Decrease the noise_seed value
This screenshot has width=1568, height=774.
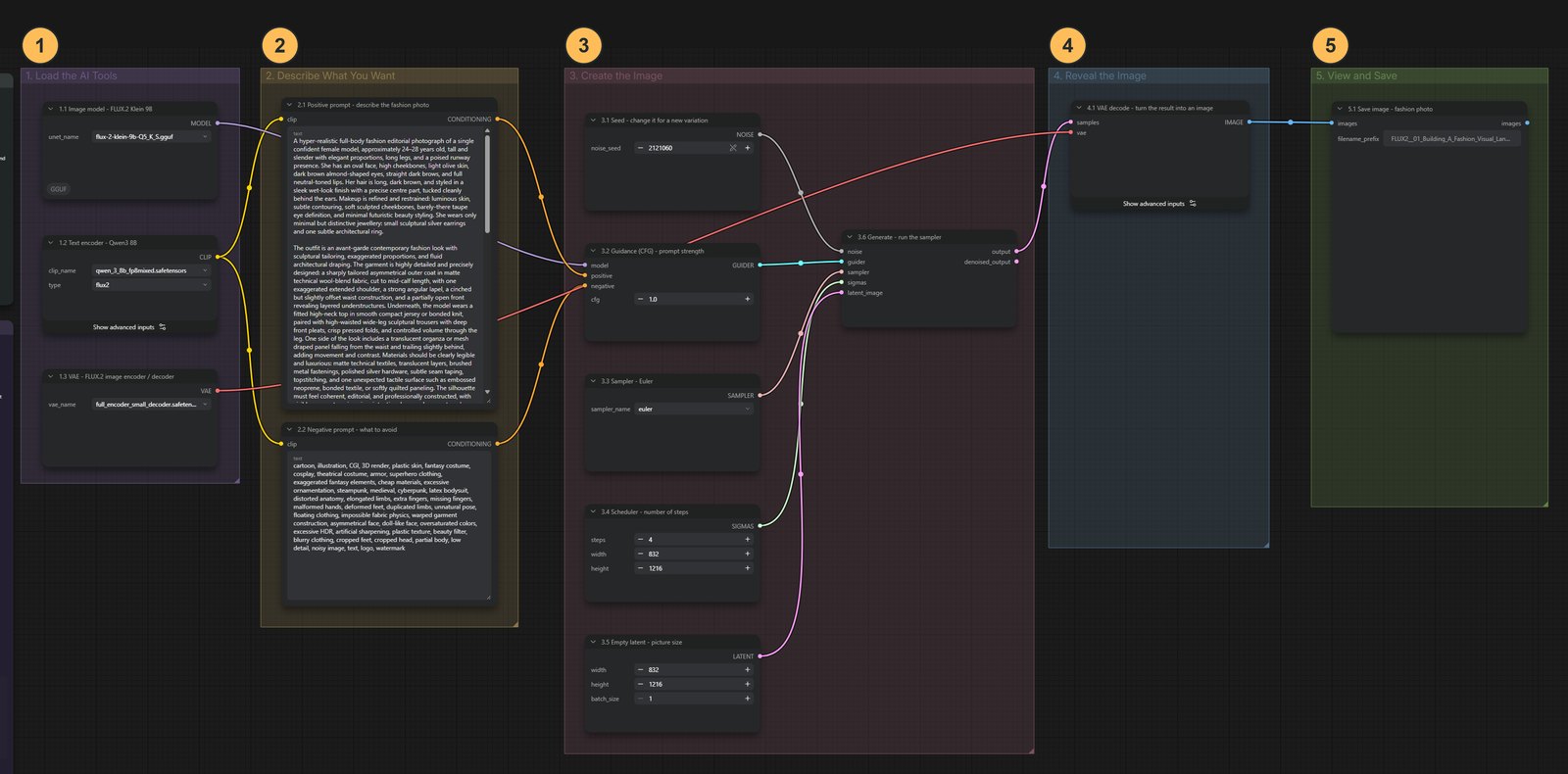641,148
